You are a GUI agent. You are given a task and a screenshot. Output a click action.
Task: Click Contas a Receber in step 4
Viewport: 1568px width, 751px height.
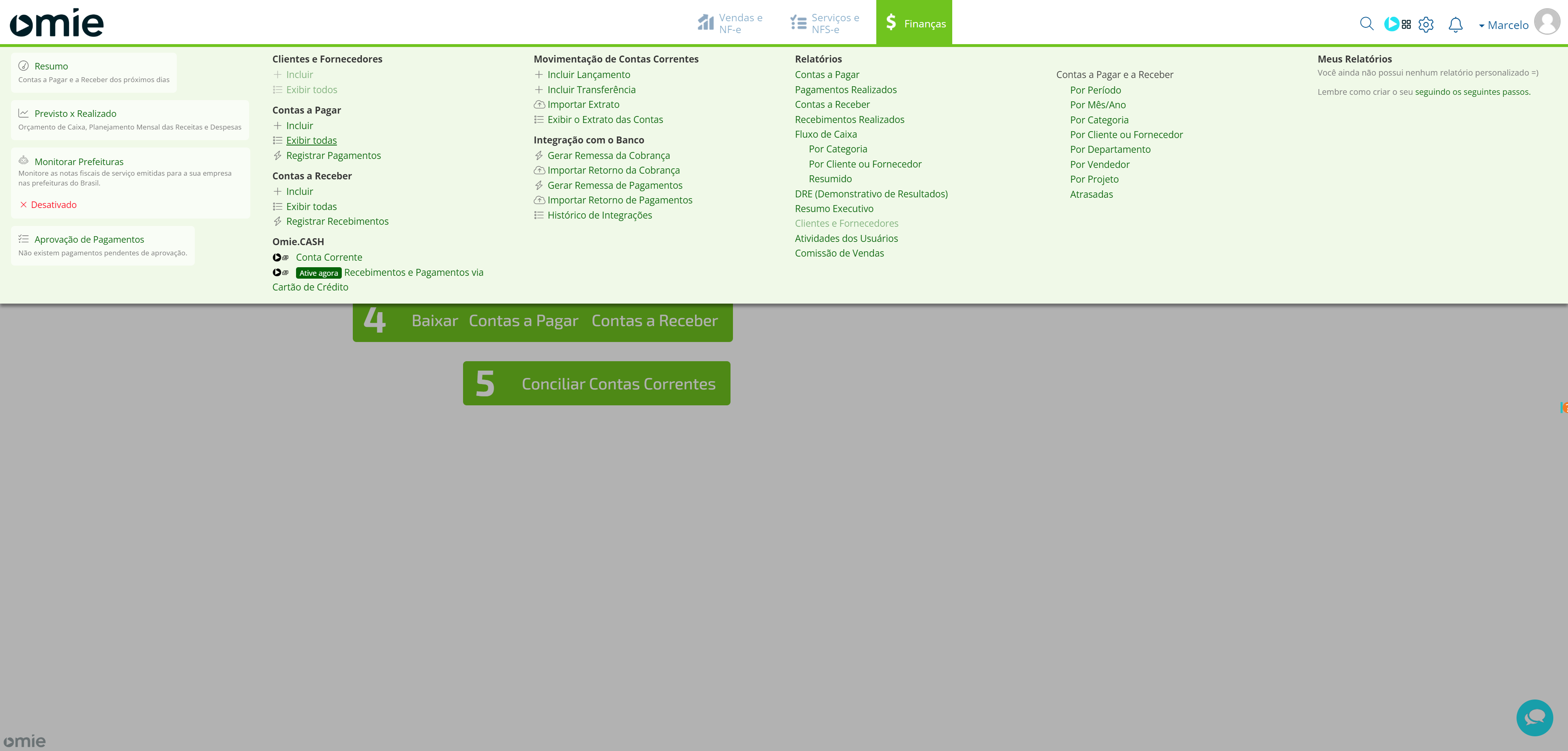[654, 320]
